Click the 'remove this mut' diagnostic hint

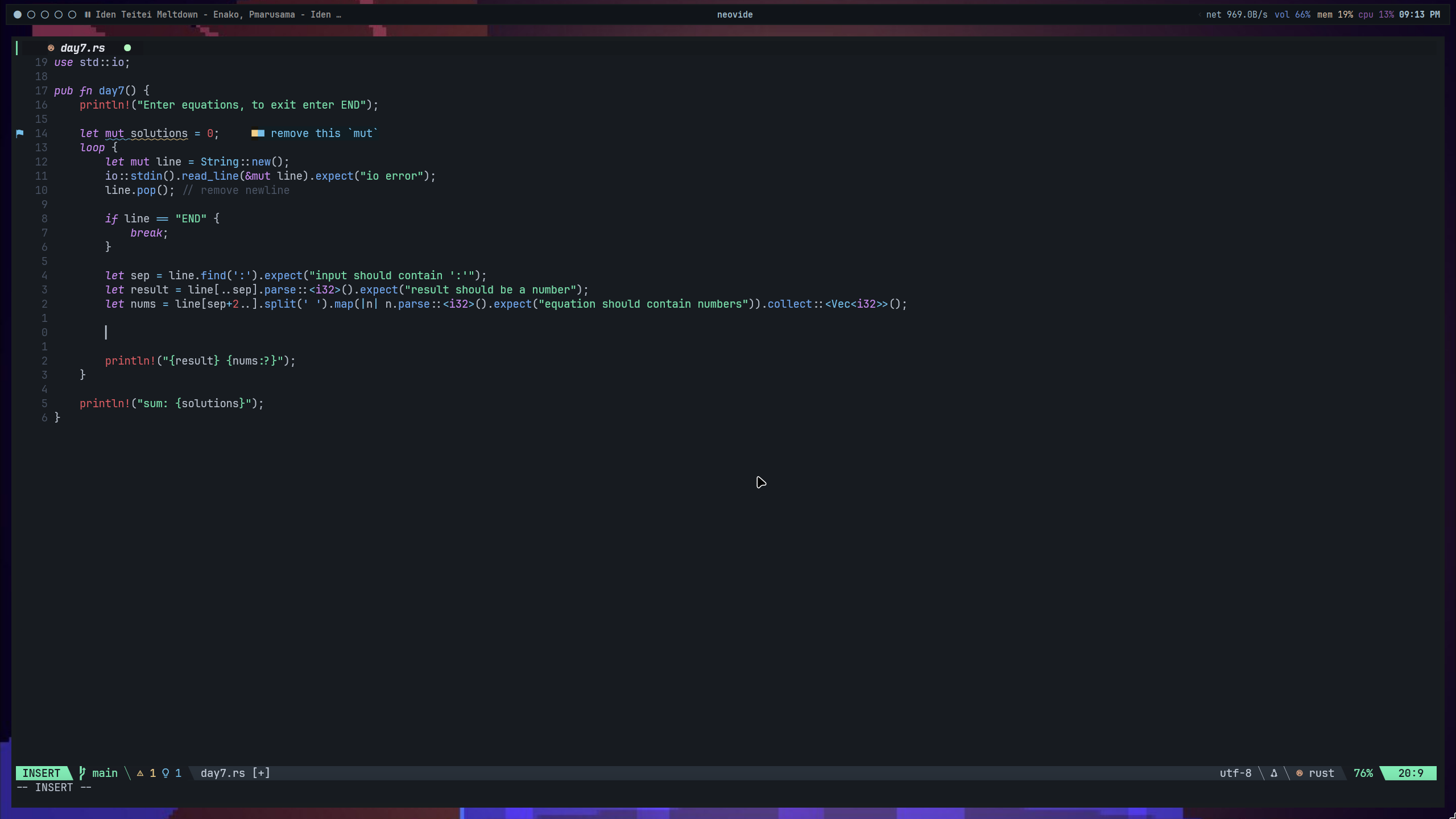[323, 133]
